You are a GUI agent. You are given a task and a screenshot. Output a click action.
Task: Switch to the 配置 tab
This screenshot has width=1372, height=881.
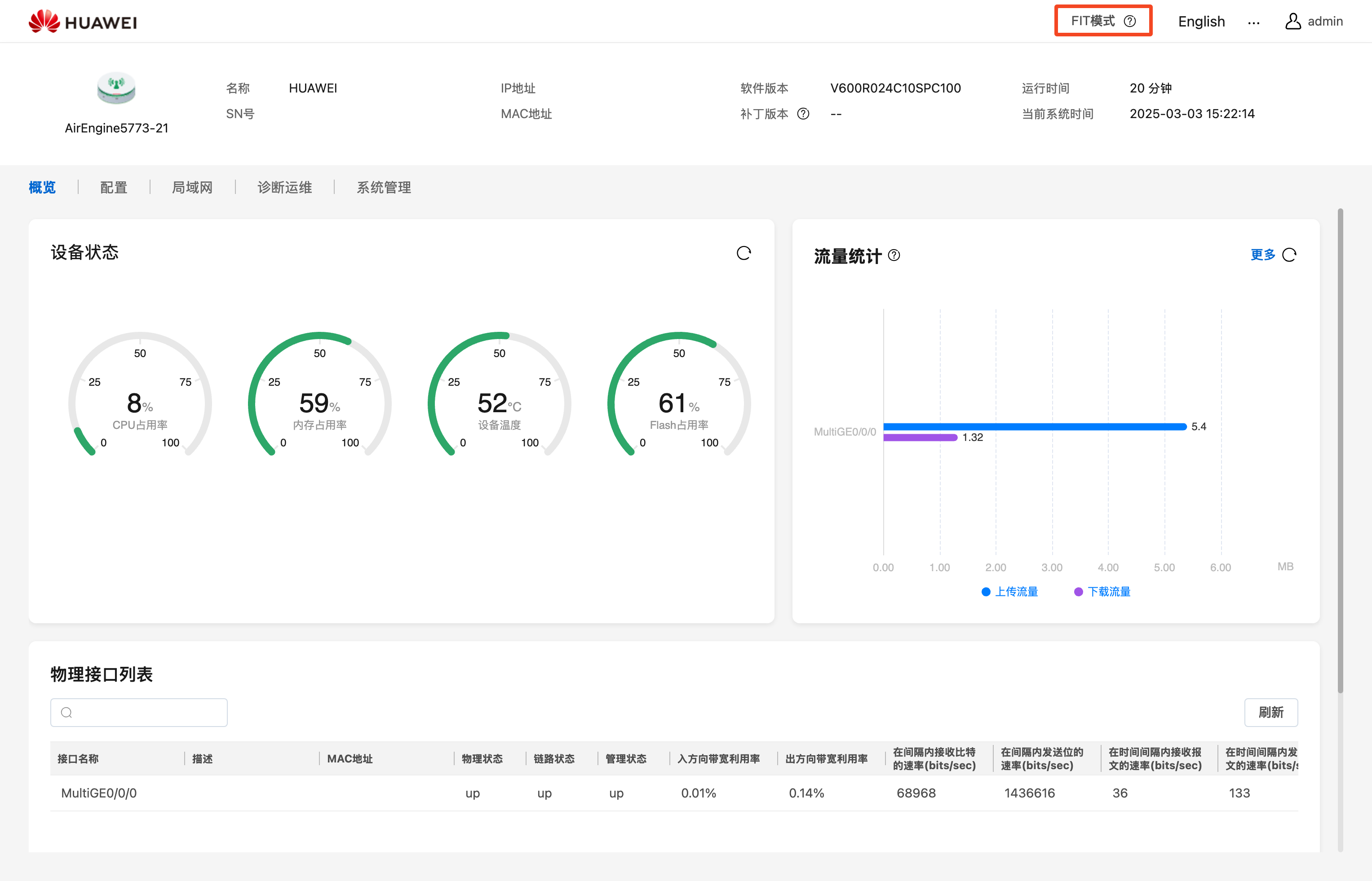[113, 187]
